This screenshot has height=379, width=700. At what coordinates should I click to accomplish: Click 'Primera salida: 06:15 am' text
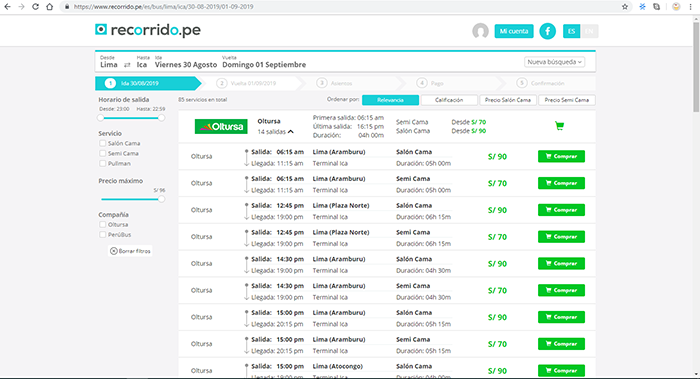[348, 117]
